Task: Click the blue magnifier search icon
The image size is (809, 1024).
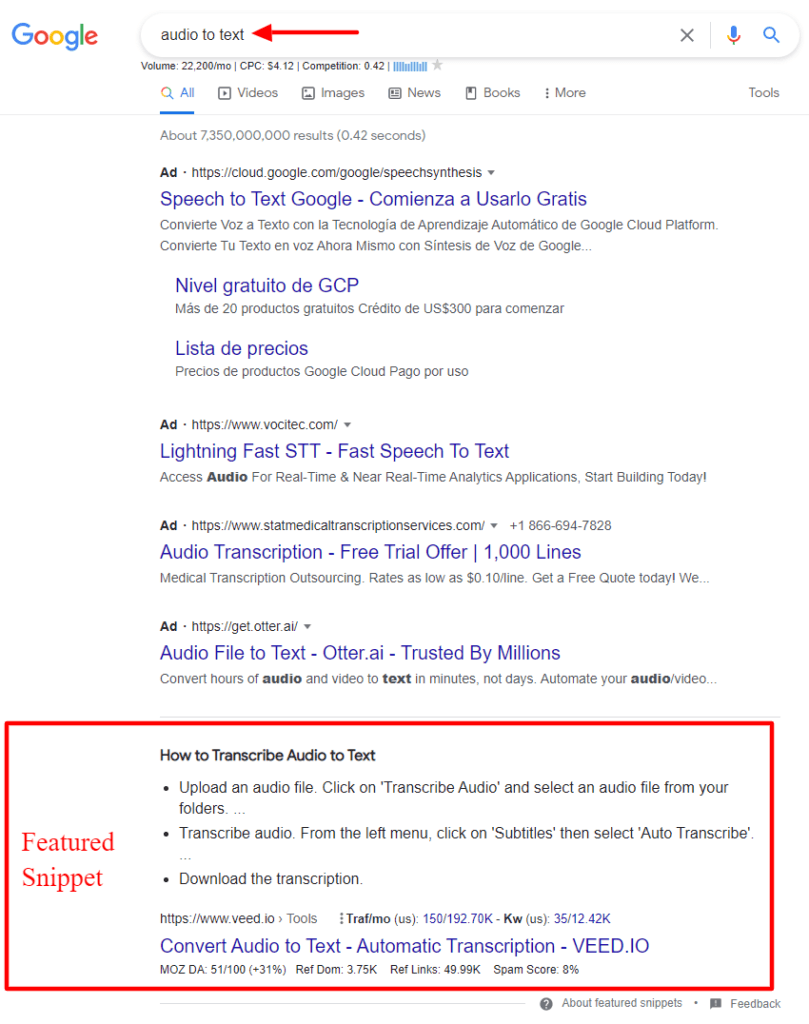Action: pos(771,35)
